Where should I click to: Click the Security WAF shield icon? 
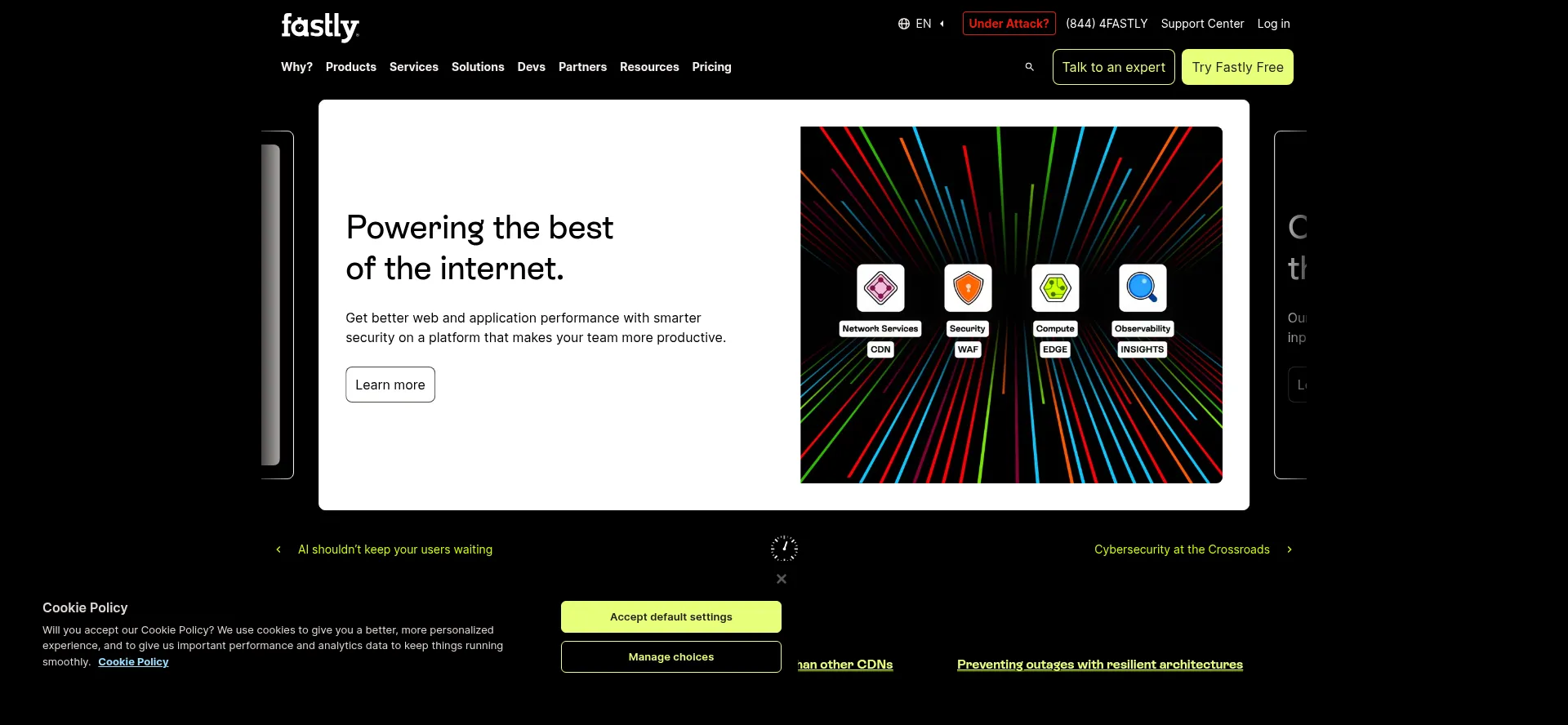pos(968,288)
